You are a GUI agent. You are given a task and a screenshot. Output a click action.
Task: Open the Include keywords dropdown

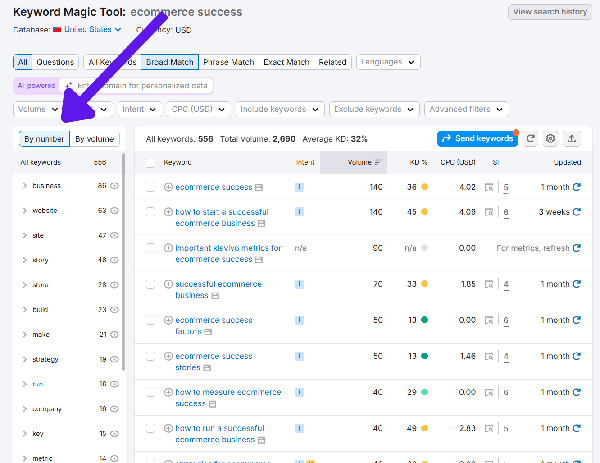point(280,109)
